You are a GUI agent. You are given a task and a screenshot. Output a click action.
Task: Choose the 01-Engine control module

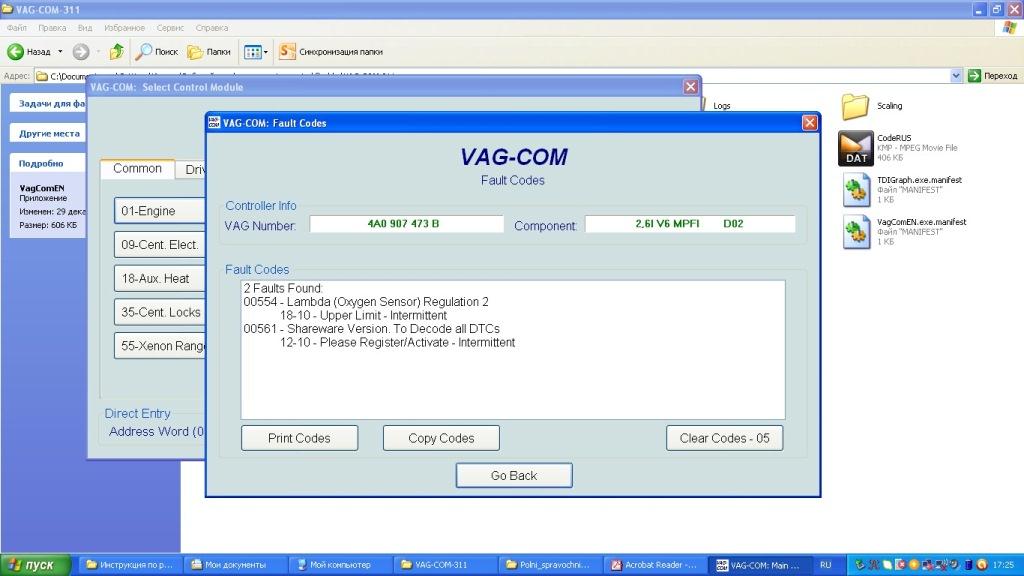160,211
